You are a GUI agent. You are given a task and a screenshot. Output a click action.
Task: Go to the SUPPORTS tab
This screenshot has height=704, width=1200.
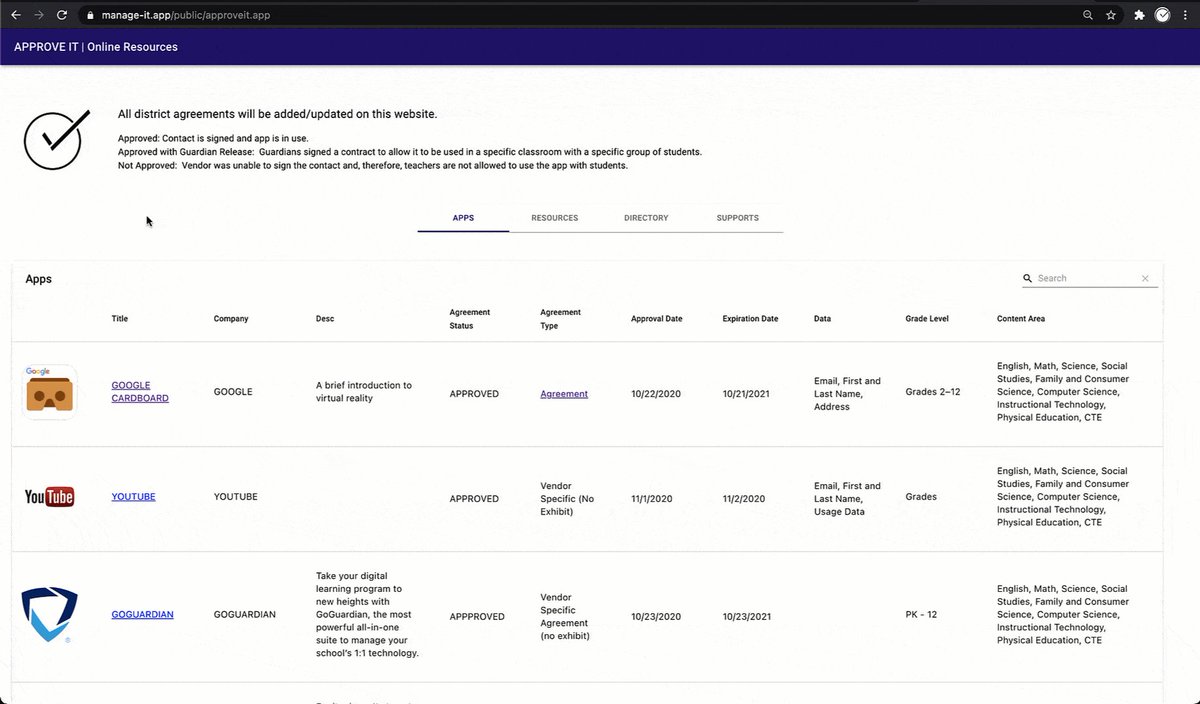[x=738, y=218]
